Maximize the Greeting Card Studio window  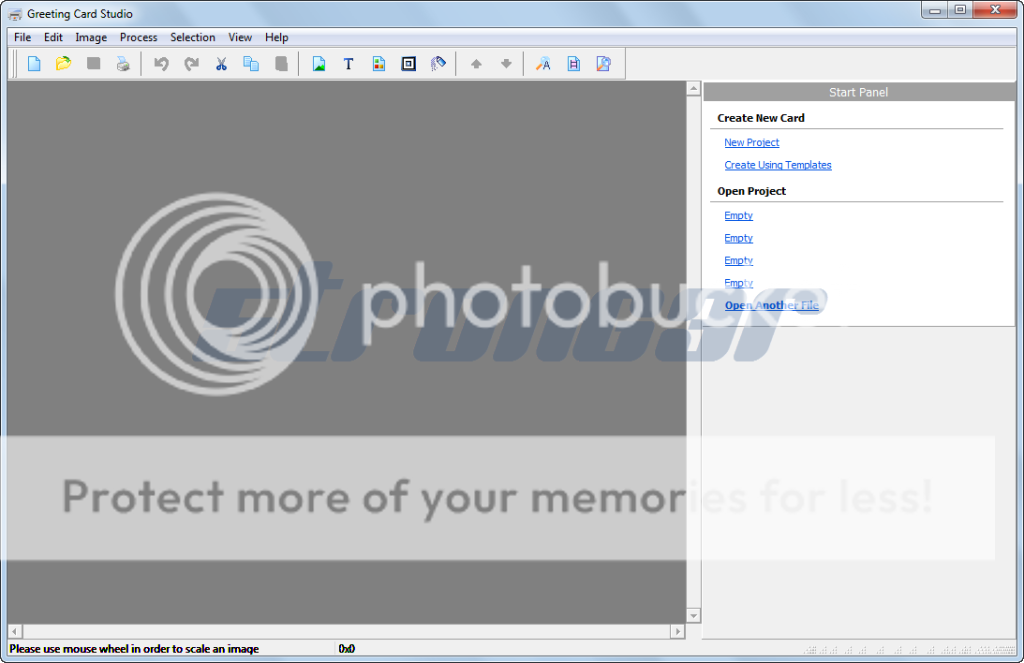point(960,10)
